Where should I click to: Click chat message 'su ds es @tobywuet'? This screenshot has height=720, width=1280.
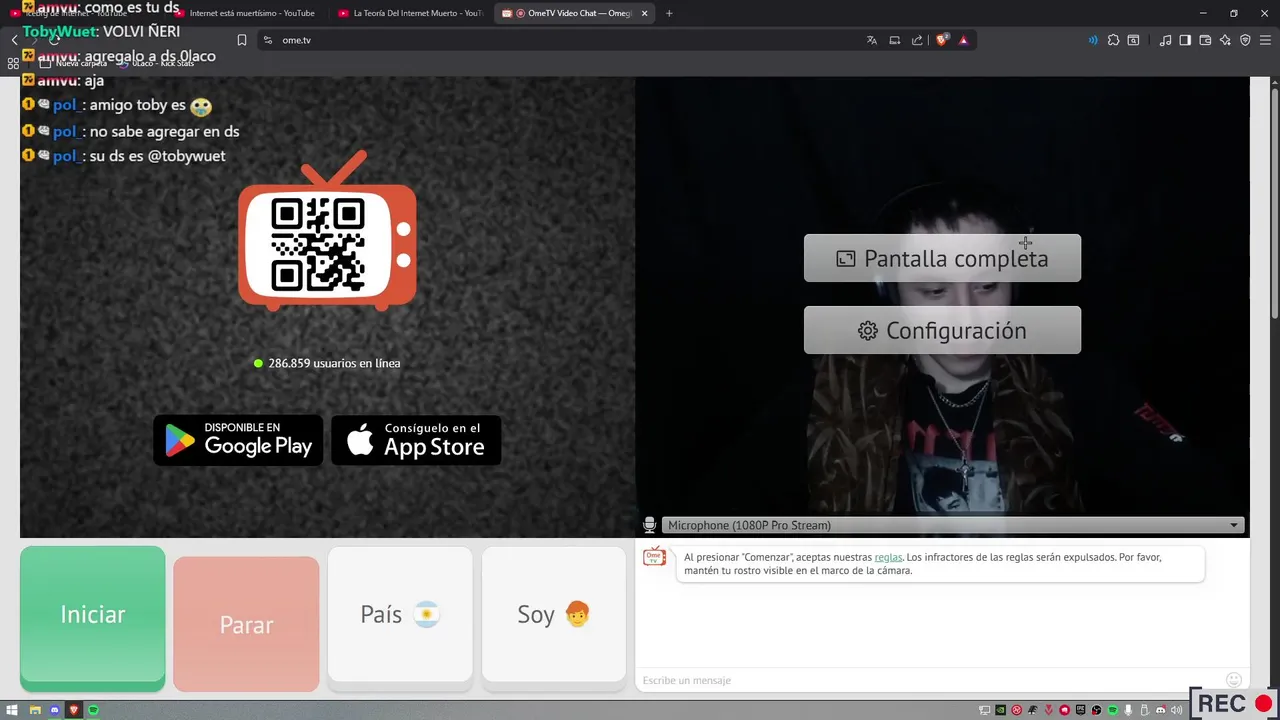(157, 156)
